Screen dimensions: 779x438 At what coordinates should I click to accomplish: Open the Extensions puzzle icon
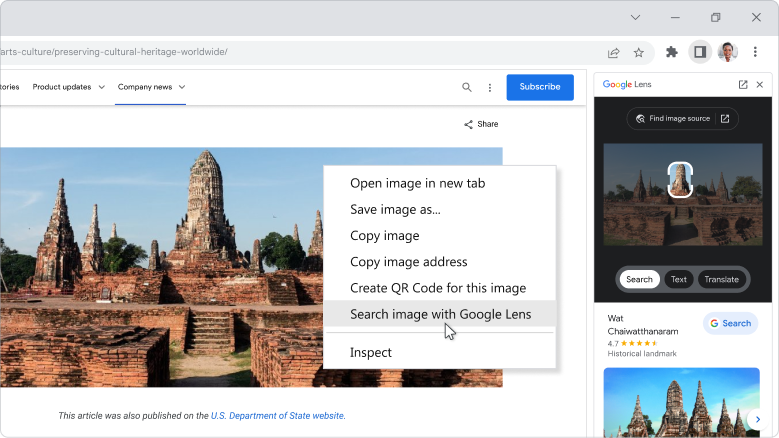coord(672,52)
